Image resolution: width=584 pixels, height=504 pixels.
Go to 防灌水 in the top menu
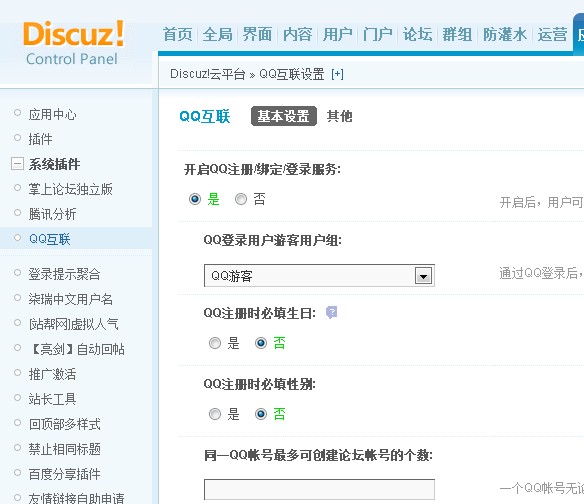(505, 35)
